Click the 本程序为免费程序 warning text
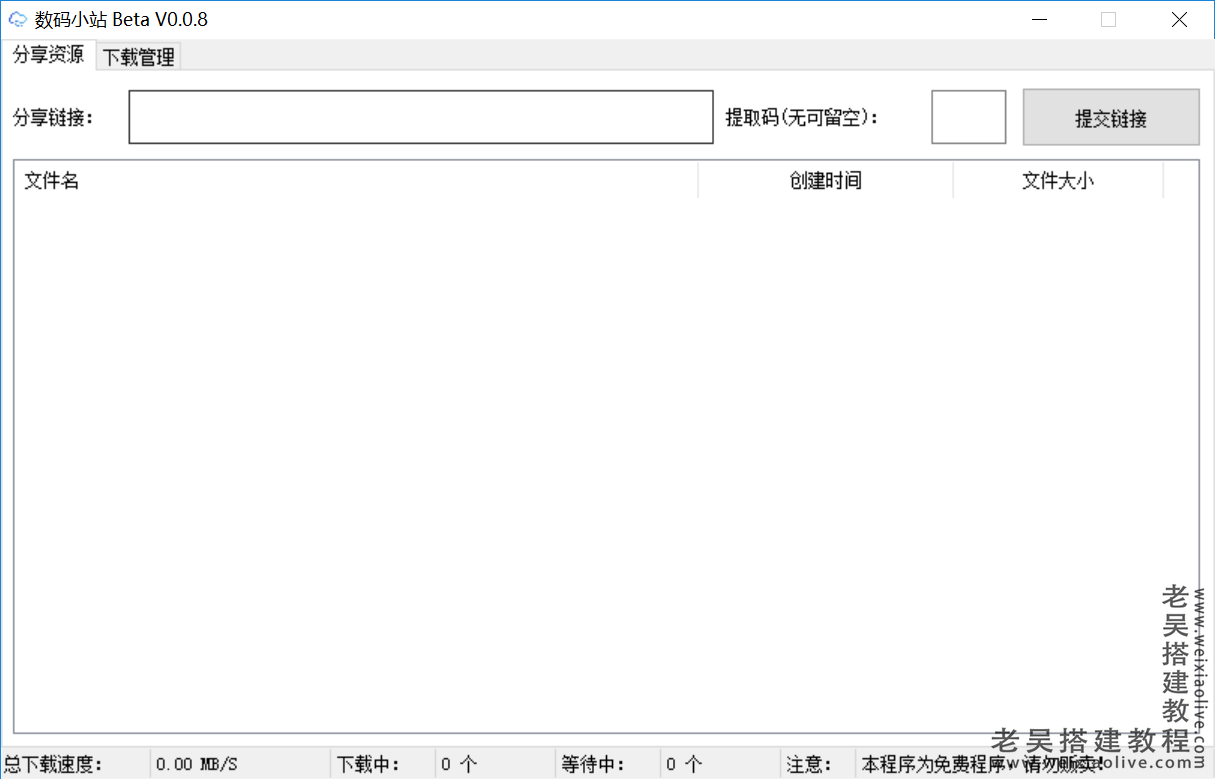Viewport: 1215px width, 779px height. click(x=930, y=763)
